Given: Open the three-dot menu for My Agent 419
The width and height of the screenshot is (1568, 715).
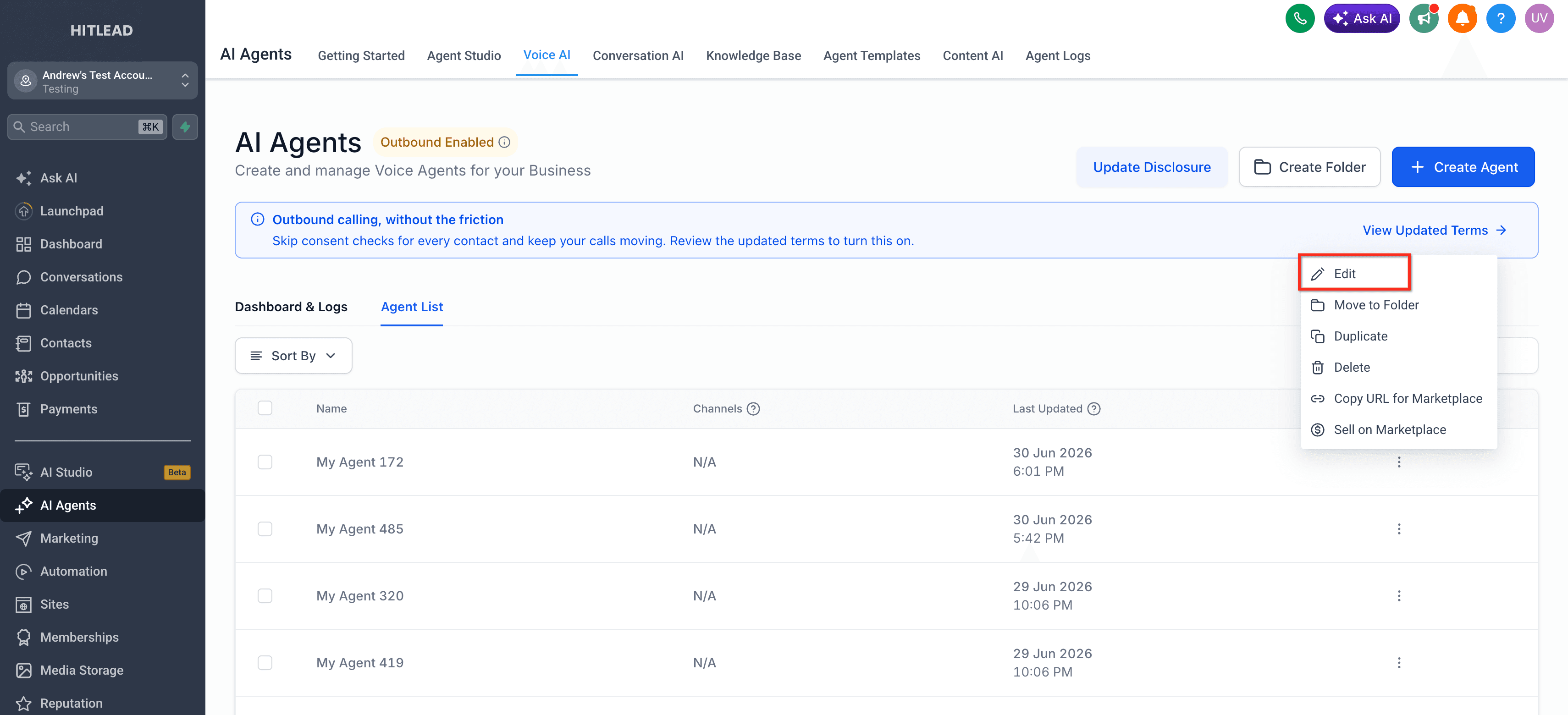Looking at the screenshot, I should coord(1399,663).
